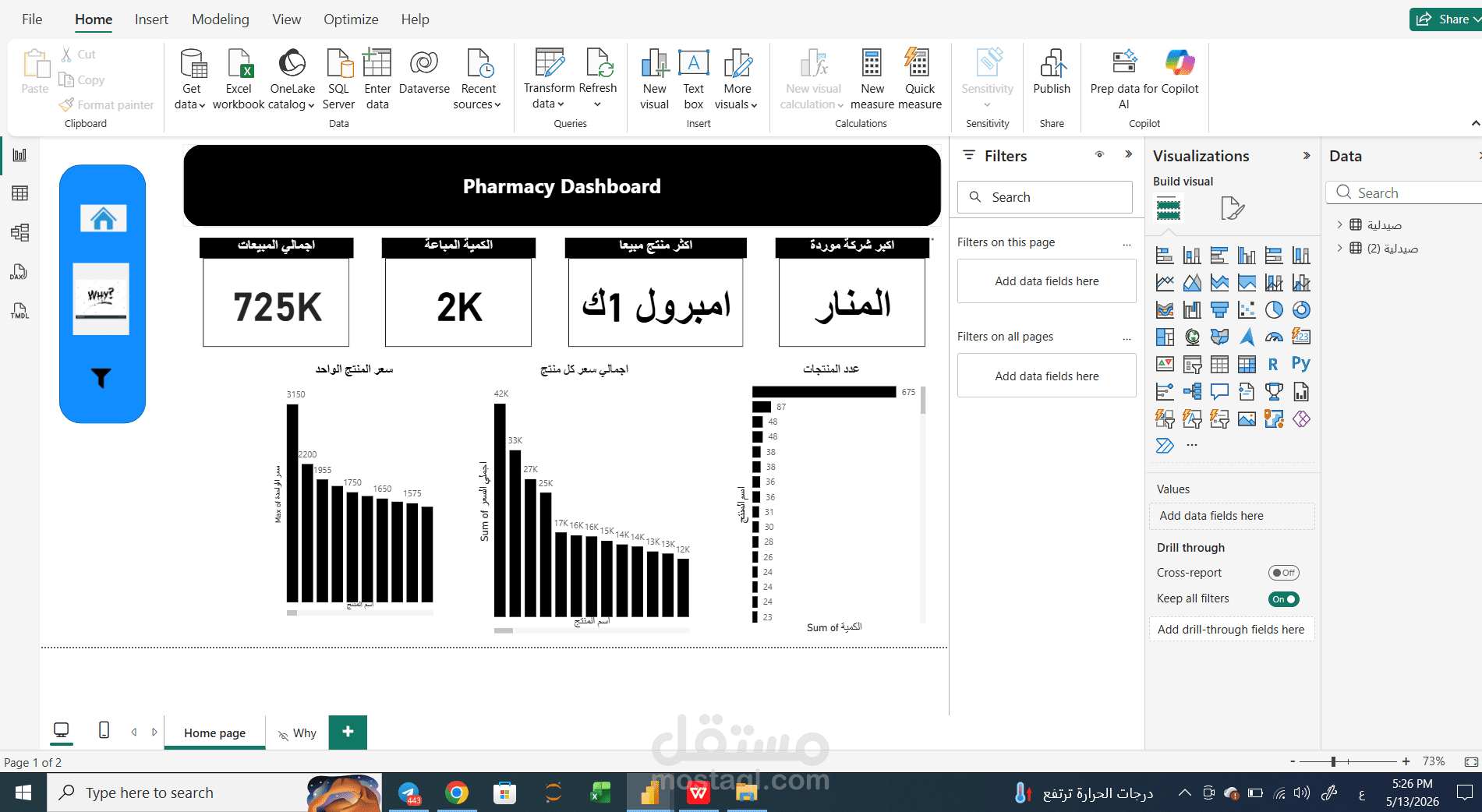
Task: Select the R script visual icon
Action: point(1273,364)
